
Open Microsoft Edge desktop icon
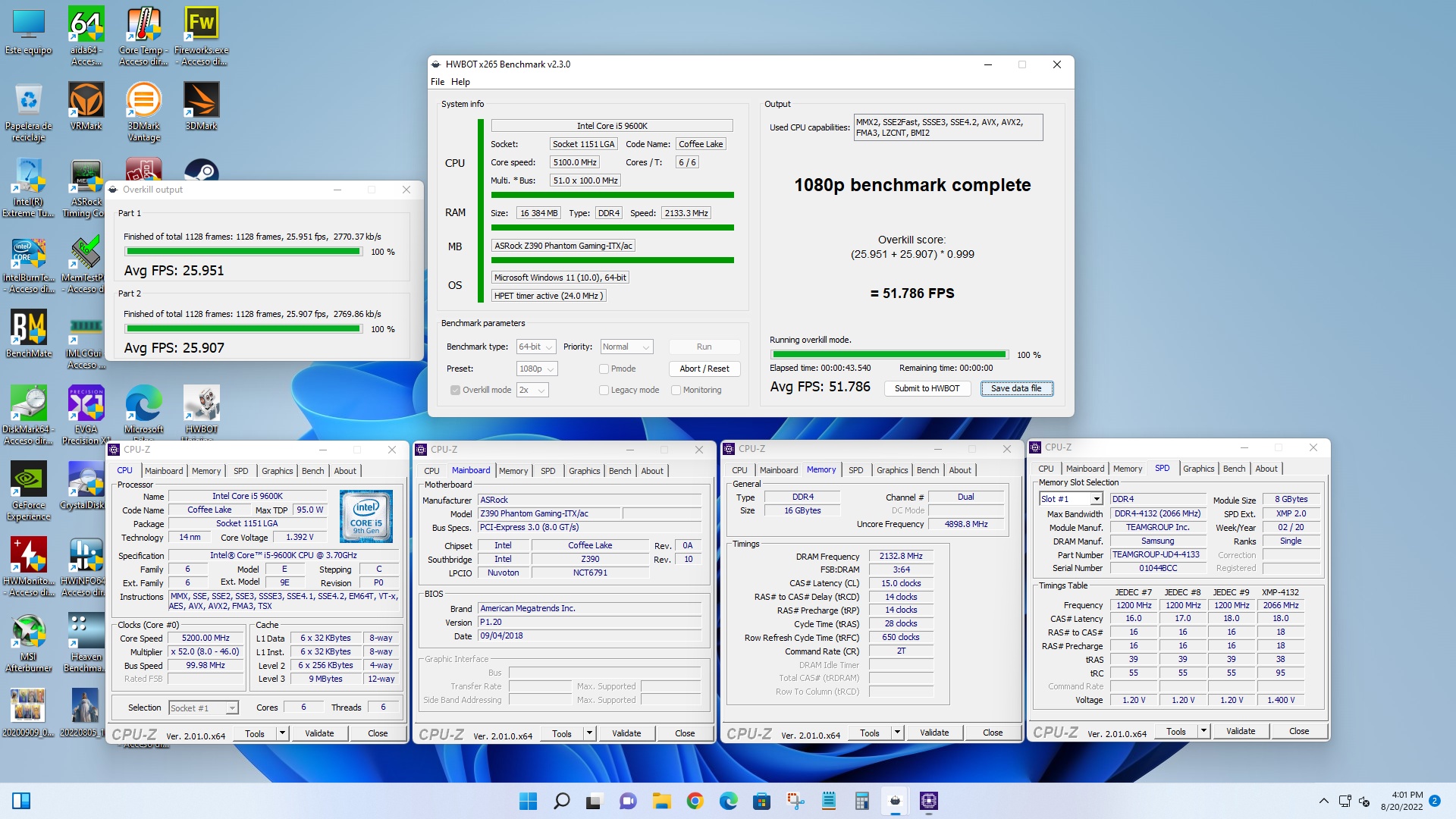point(143,409)
